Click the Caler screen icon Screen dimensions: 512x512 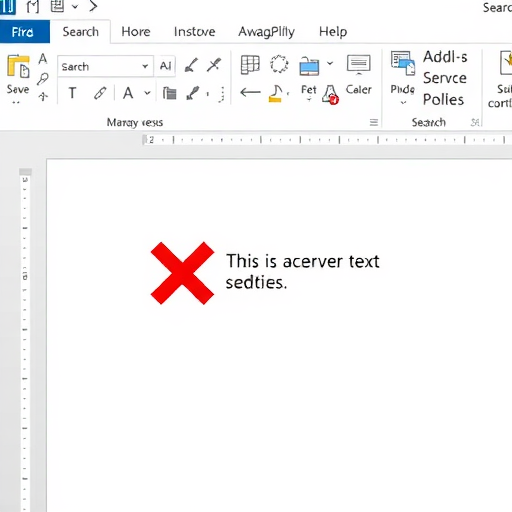click(x=358, y=64)
